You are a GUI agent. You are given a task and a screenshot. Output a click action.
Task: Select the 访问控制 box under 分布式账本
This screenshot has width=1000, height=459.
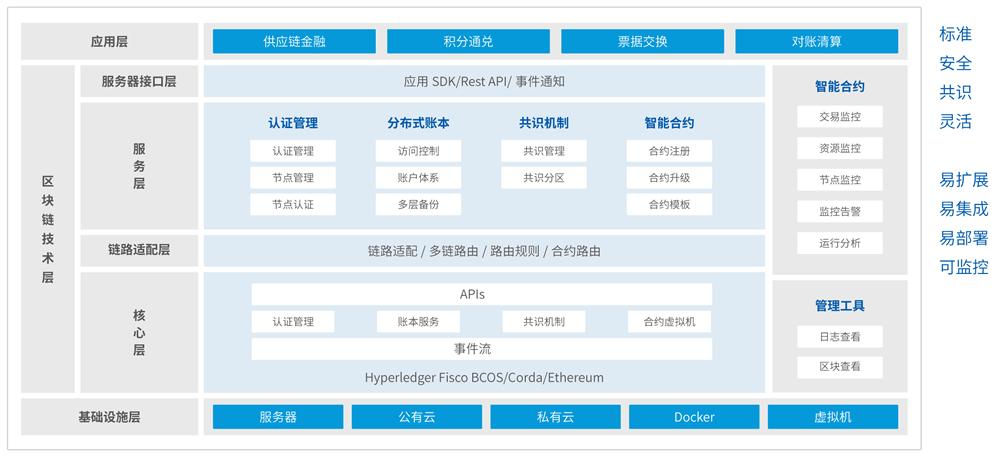(419, 151)
